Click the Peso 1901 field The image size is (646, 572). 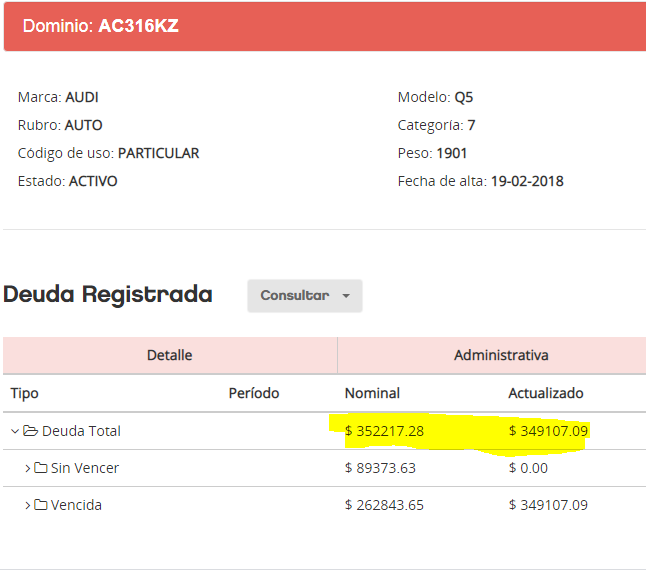pos(432,153)
